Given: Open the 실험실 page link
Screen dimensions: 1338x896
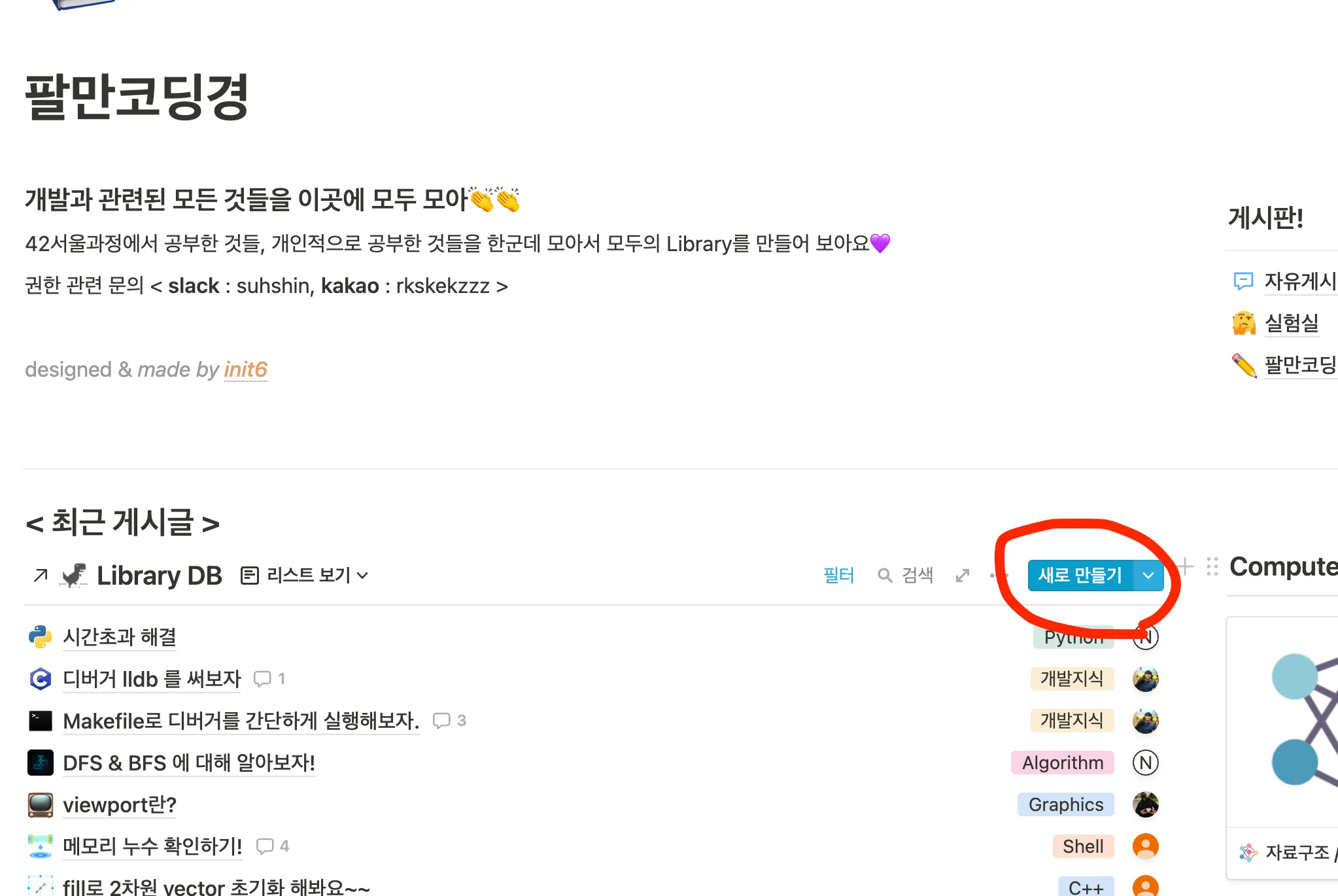Looking at the screenshot, I should click(x=1291, y=323).
